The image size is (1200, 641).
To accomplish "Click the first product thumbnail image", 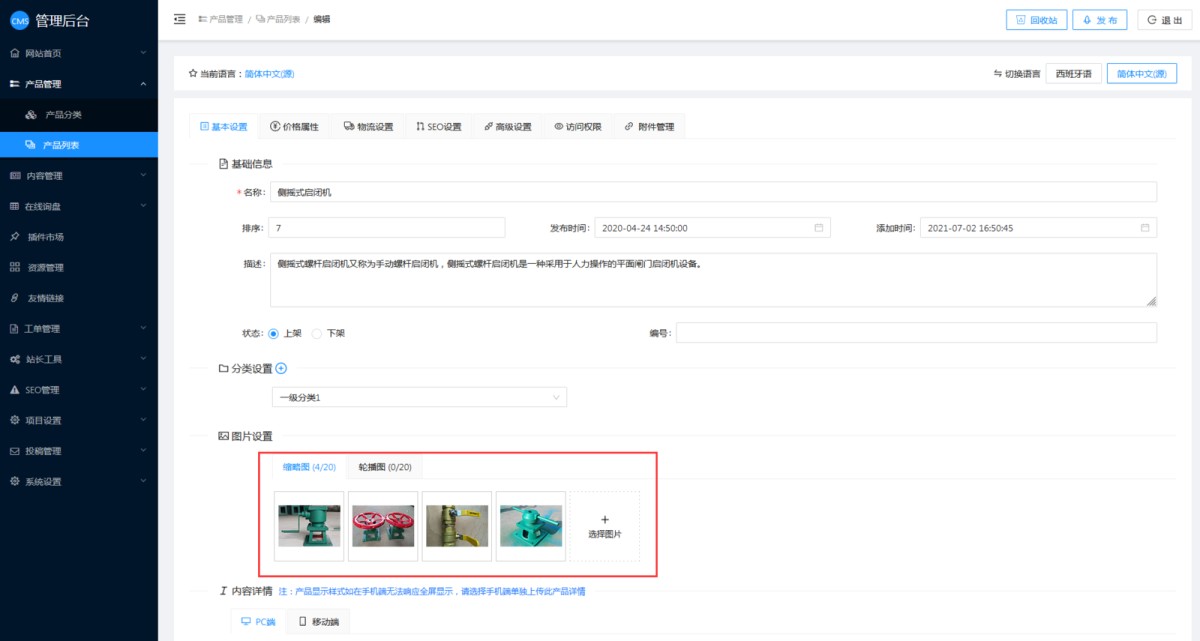I will click(309, 526).
